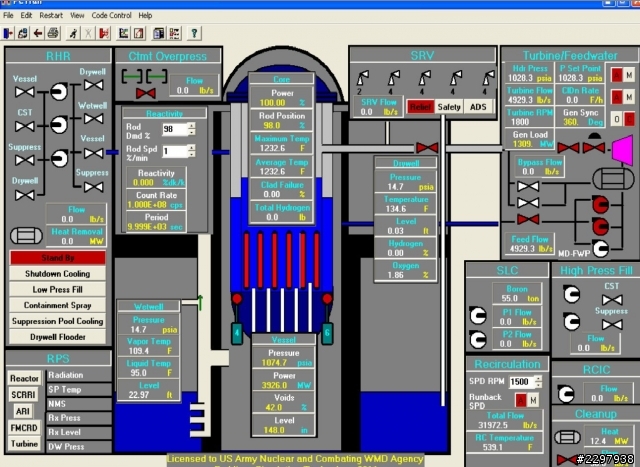Toggle the MD-FWP feedwater pump
The width and height of the screenshot is (640, 467).
tap(600, 249)
